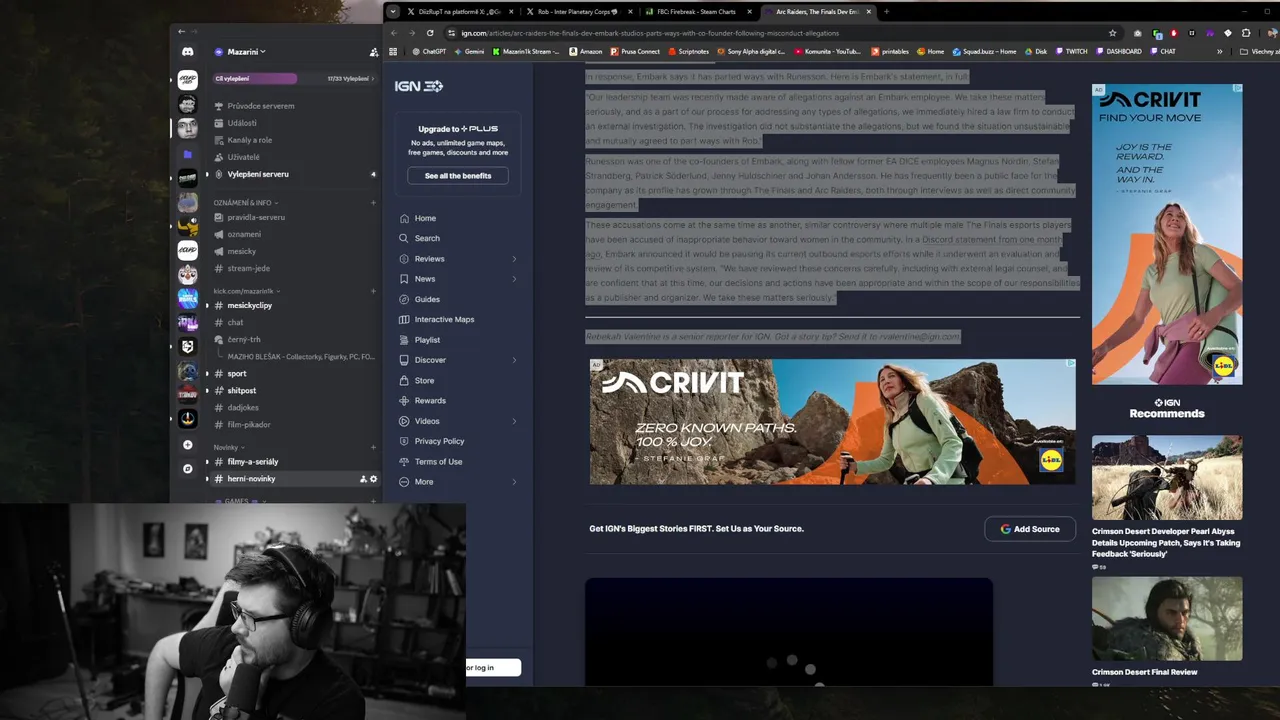Expand Discover submenu in IGN sidebar
The height and width of the screenshot is (720, 1280).
pyautogui.click(x=514, y=360)
